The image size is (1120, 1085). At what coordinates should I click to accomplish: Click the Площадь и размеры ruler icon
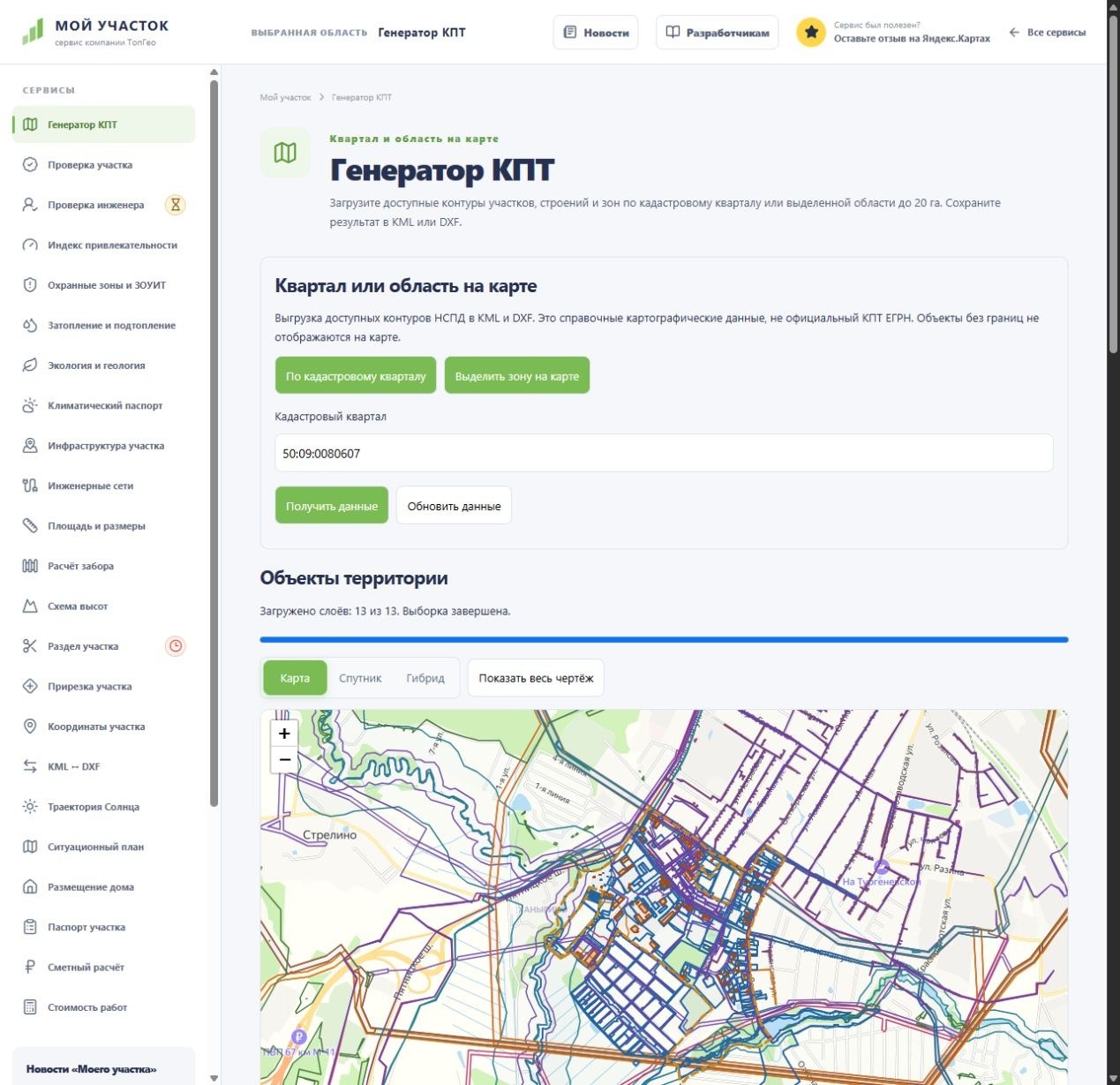(30, 526)
